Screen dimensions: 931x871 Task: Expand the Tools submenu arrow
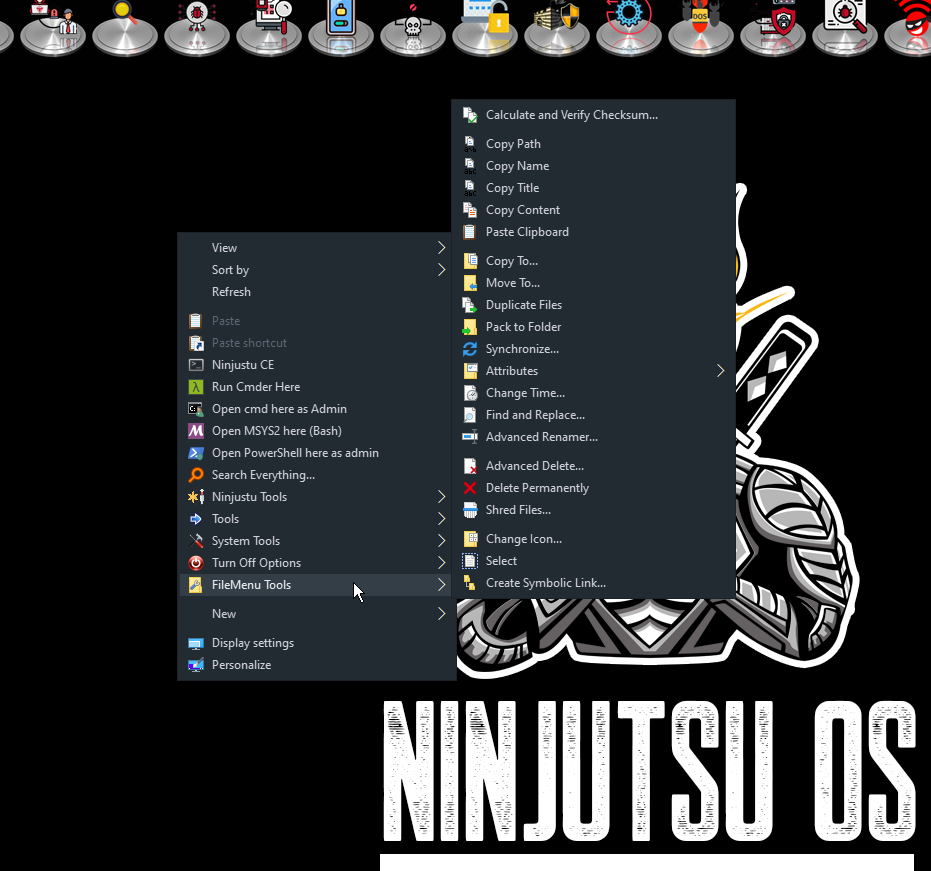441,518
